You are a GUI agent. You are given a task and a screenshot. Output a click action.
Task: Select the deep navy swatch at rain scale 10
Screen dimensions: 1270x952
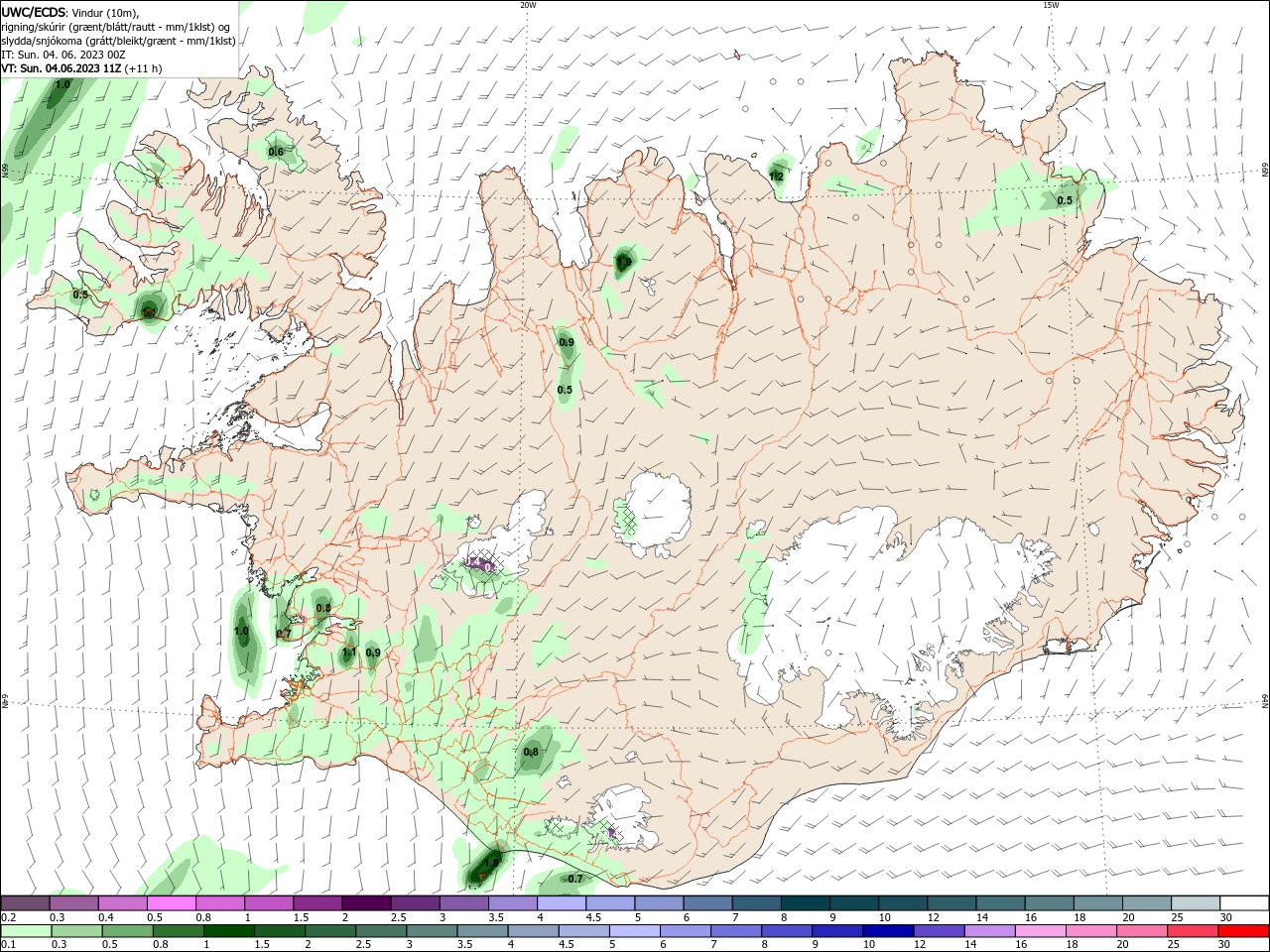coord(887,931)
